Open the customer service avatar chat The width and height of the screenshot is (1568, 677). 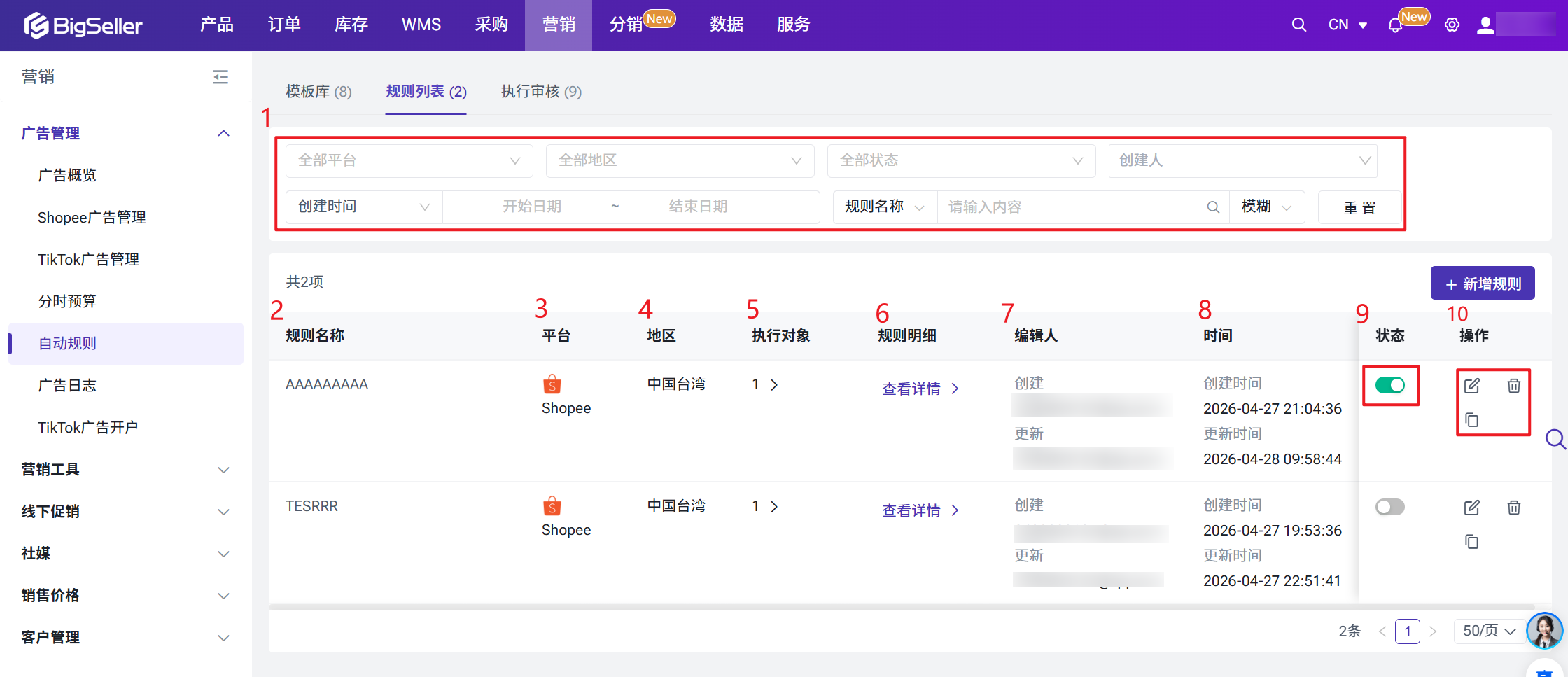click(1544, 630)
